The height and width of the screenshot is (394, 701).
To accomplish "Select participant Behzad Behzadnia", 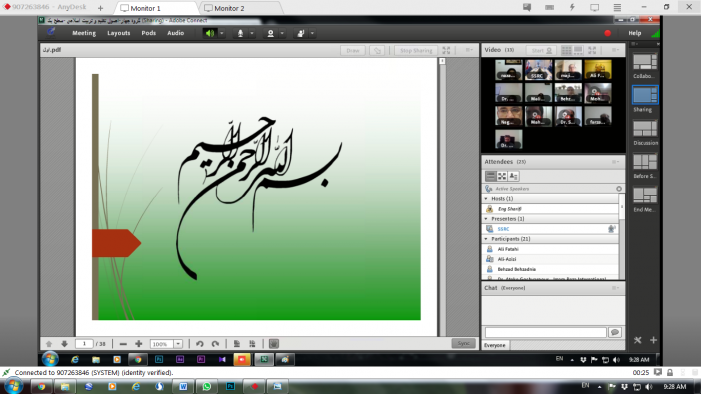I will [550, 269].
